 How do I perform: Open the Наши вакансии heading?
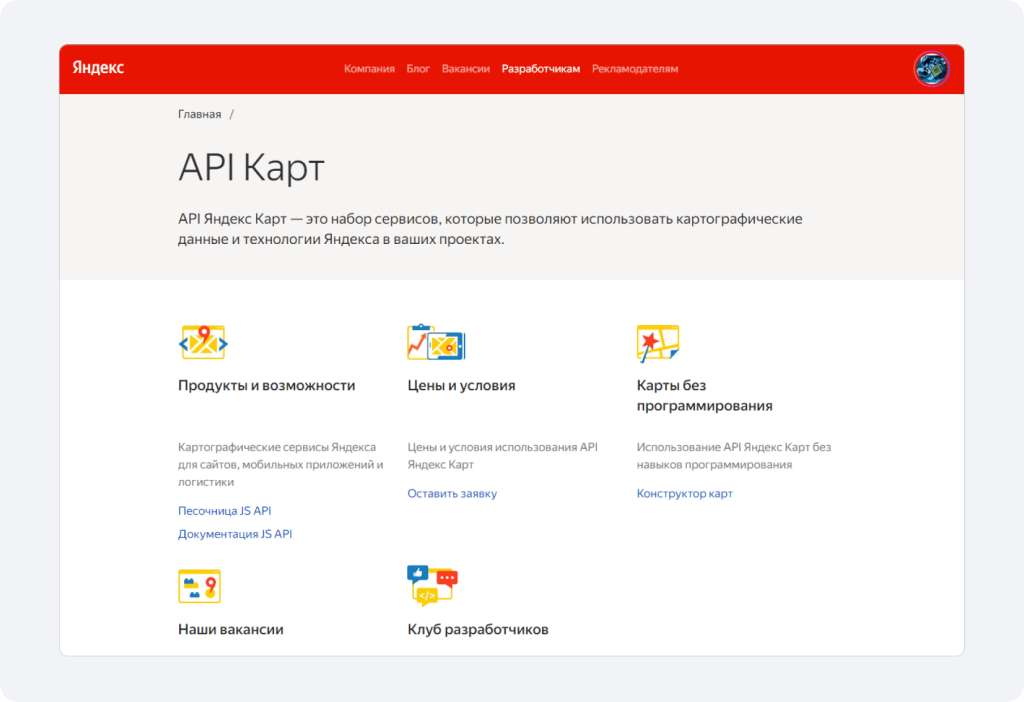pos(231,630)
